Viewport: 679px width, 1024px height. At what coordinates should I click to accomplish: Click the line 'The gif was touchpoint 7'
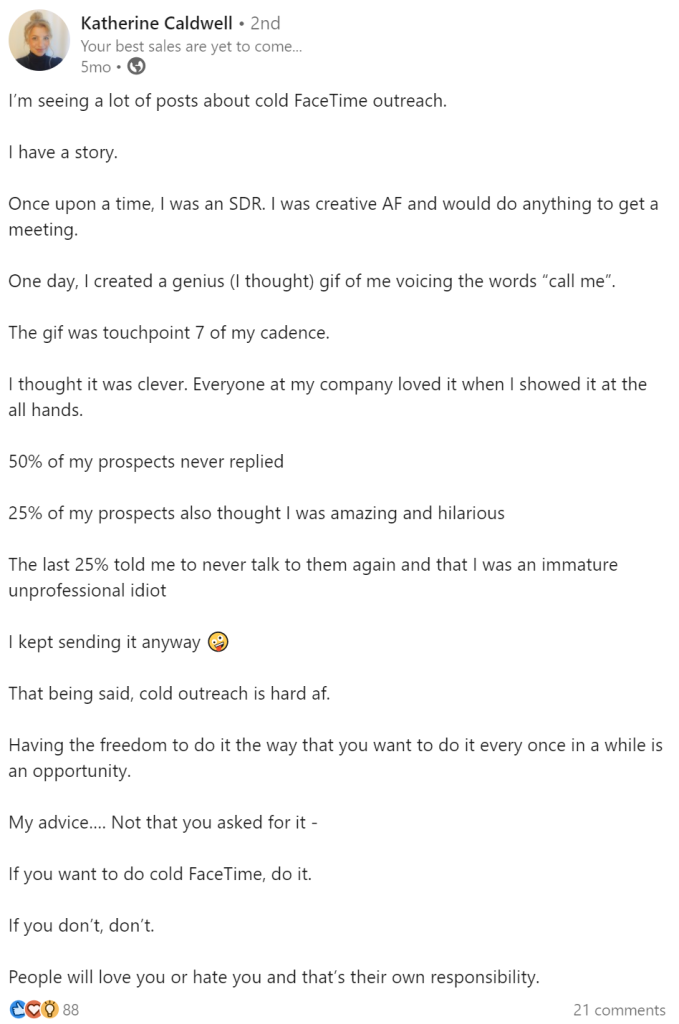pos(169,333)
